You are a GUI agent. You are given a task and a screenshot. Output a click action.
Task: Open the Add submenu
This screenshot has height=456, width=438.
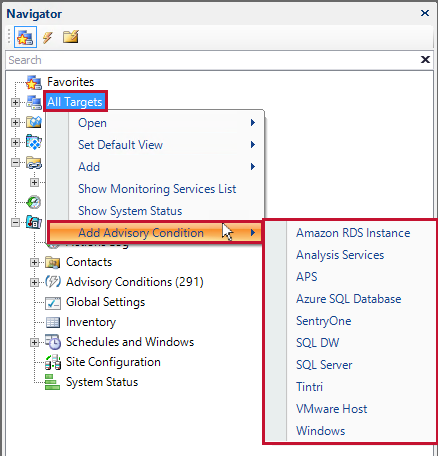point(155,167)
